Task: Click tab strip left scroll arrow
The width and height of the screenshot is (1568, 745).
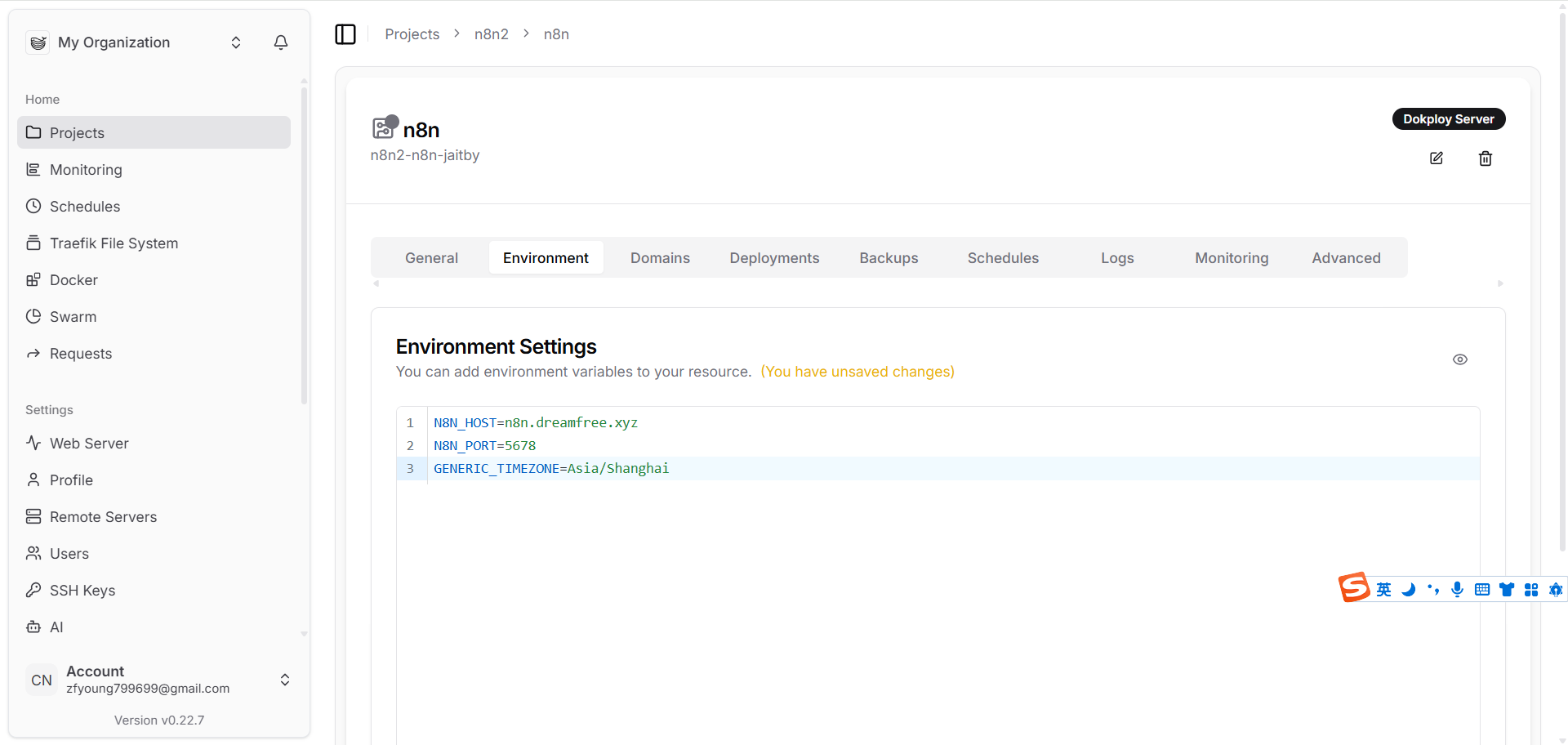Action: 376,283
